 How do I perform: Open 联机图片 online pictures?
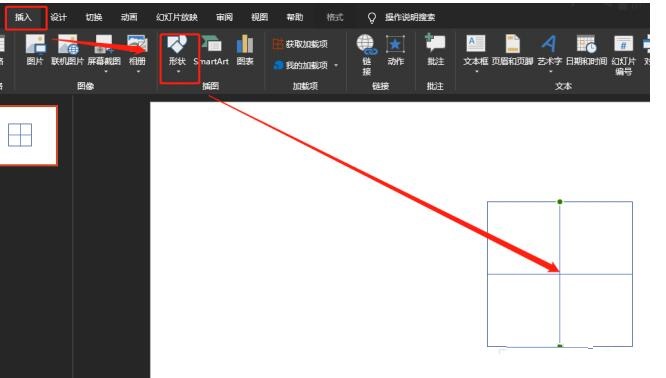click(68, 51)
